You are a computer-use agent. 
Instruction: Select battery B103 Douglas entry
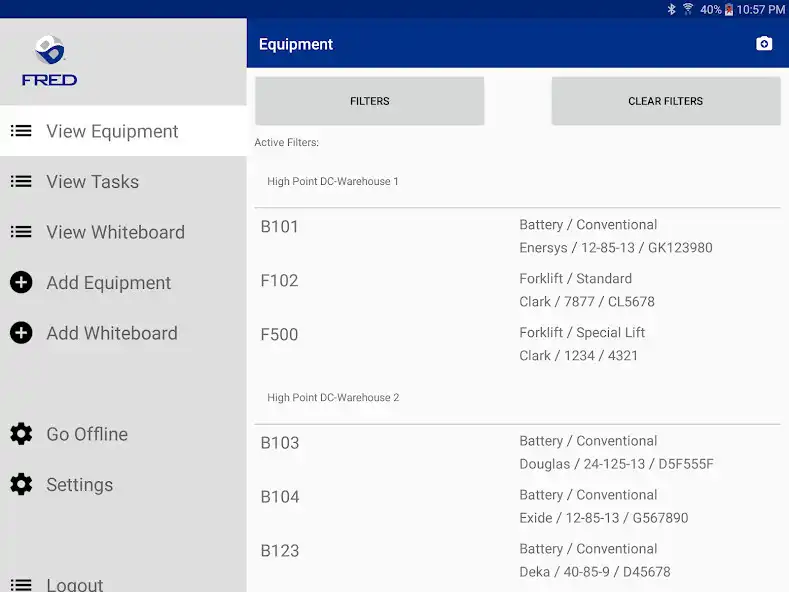tap(517, 452)
